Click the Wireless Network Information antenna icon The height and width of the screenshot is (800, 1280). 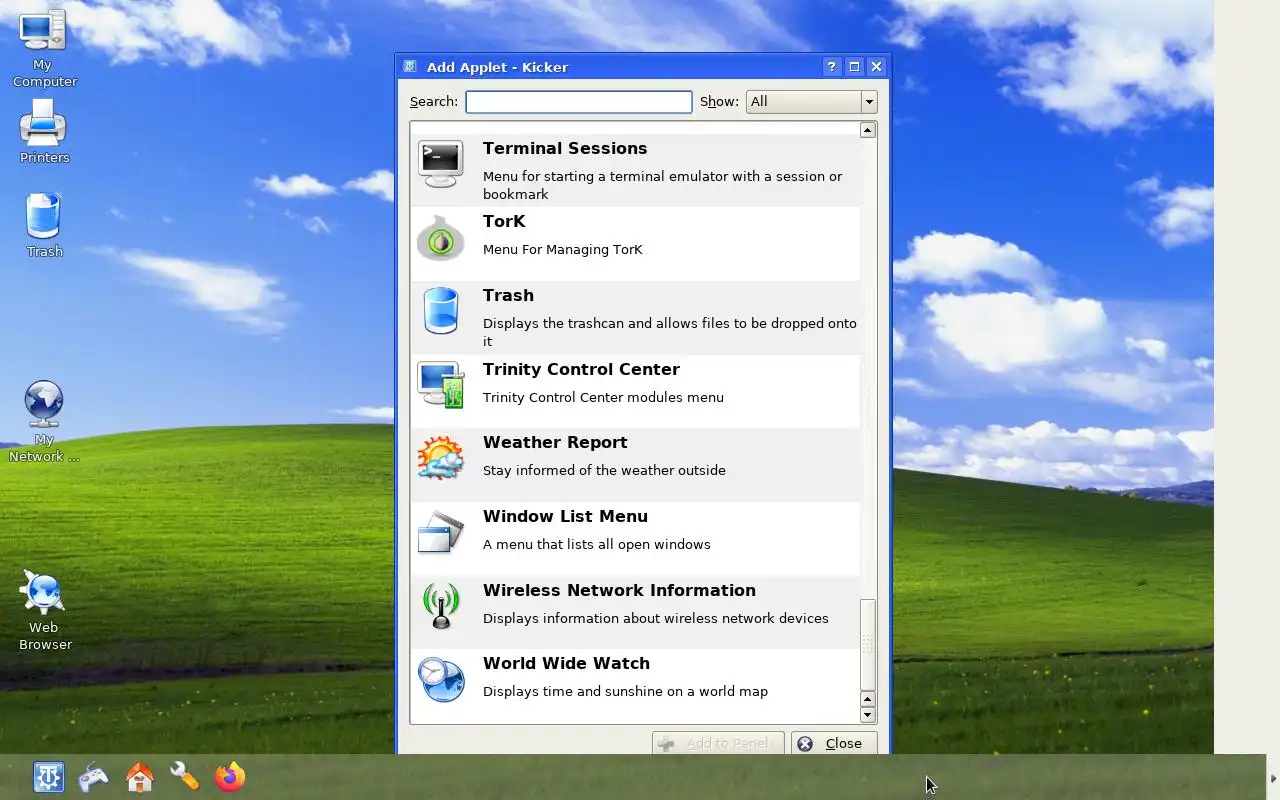441,606
